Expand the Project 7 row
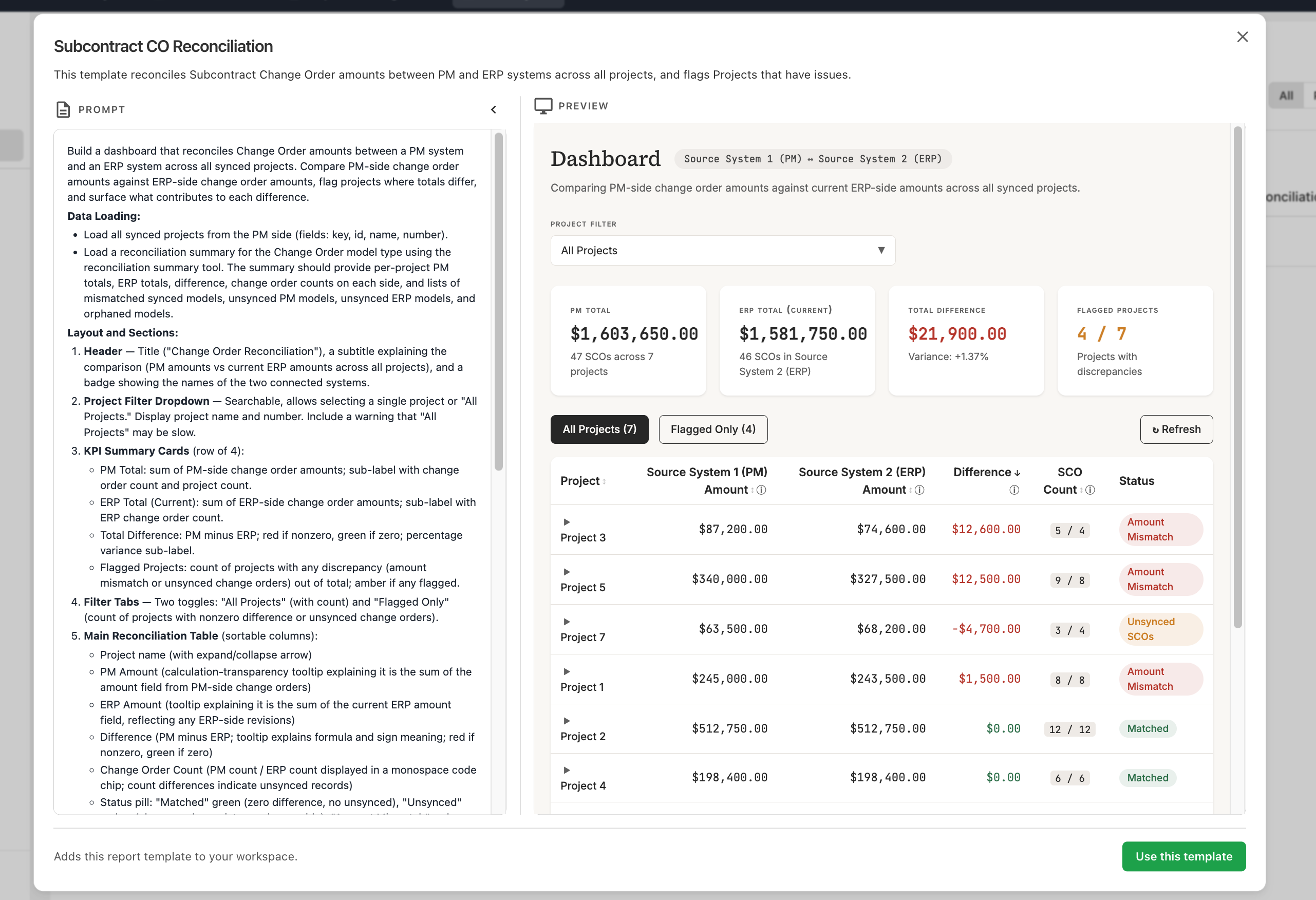The height and width of the screenshot is (900, 1316). click(567, 622)
